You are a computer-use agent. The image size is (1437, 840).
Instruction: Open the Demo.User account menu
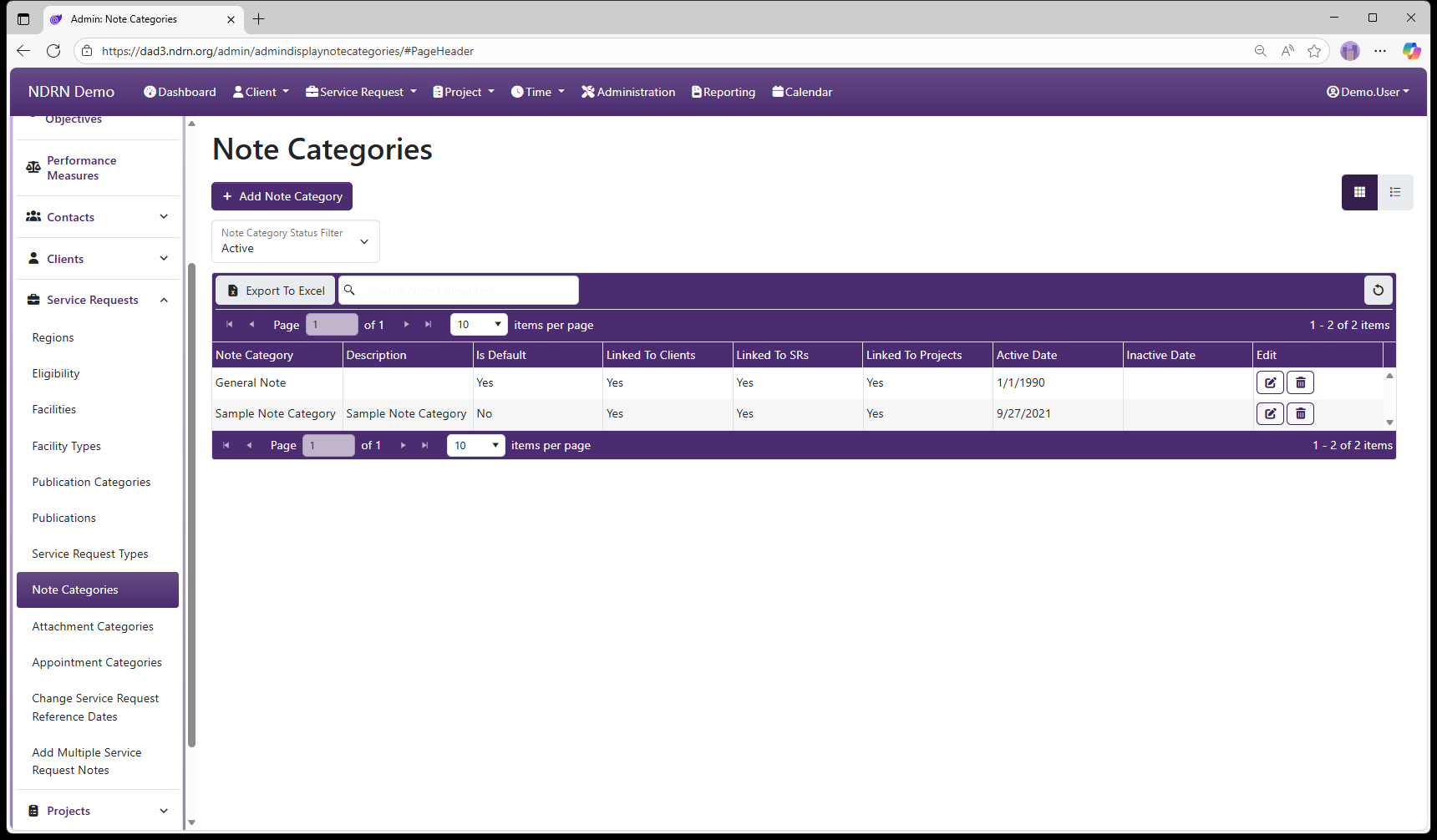(x=1368, y=92)
